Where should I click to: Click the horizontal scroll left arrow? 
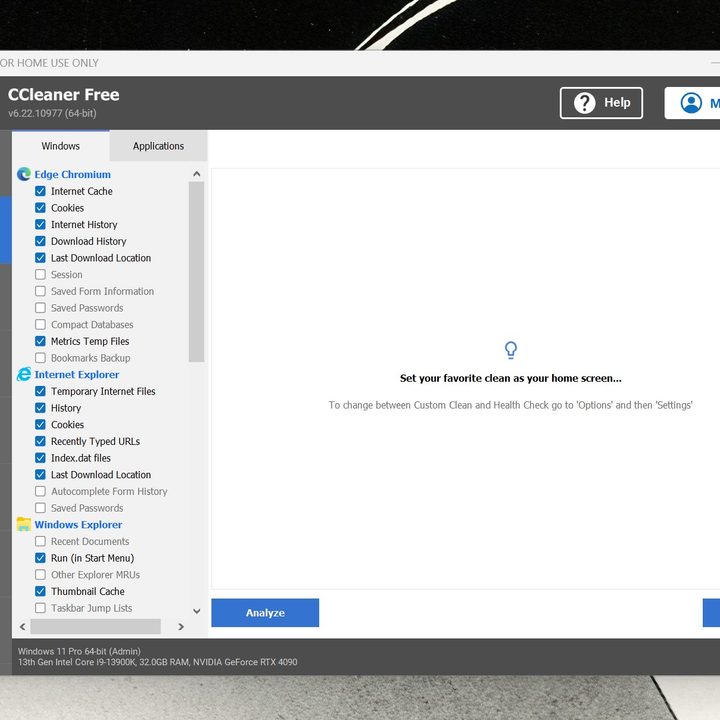click(22, 626)
